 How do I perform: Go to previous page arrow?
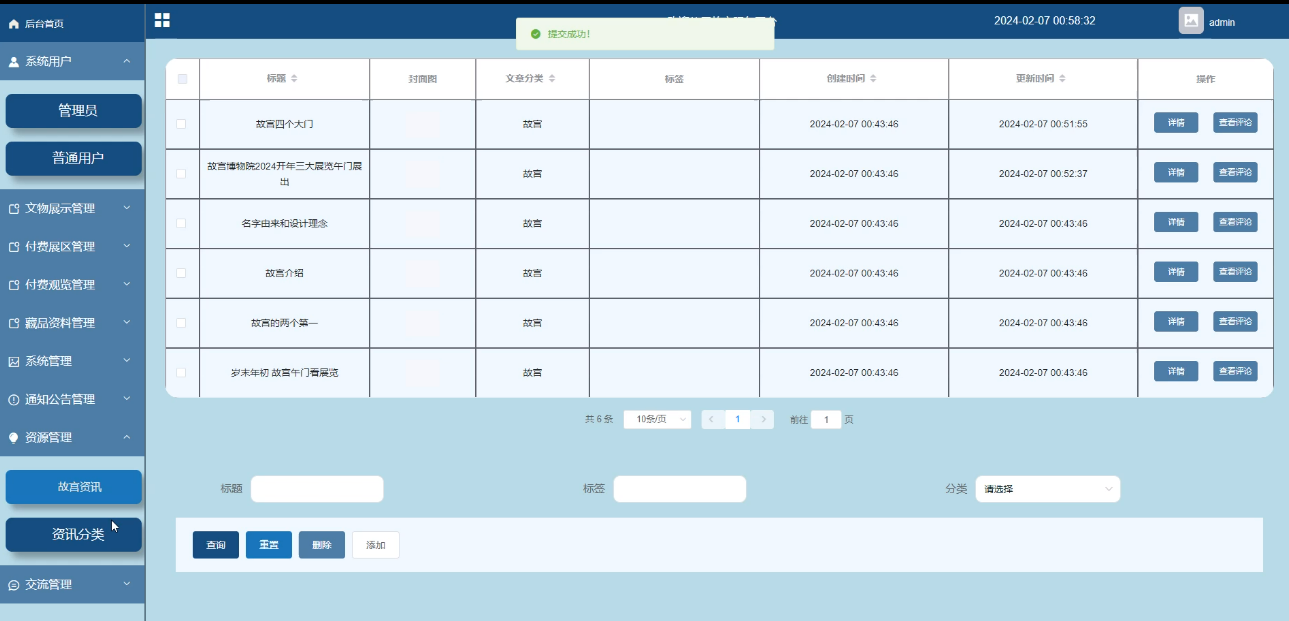(x=712, y=420)
